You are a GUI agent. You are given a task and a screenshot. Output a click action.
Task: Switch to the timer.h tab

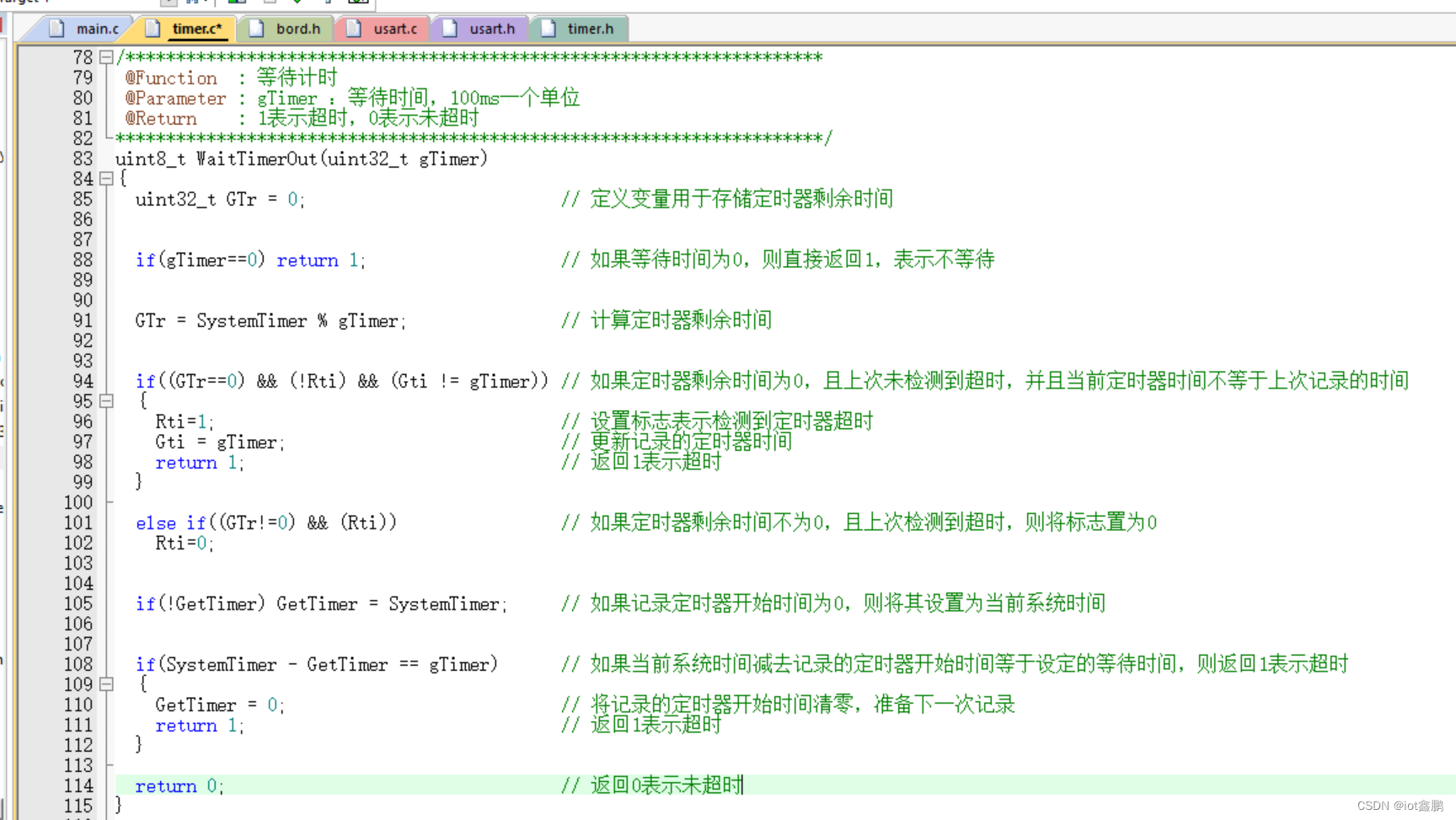coord(579,29)
